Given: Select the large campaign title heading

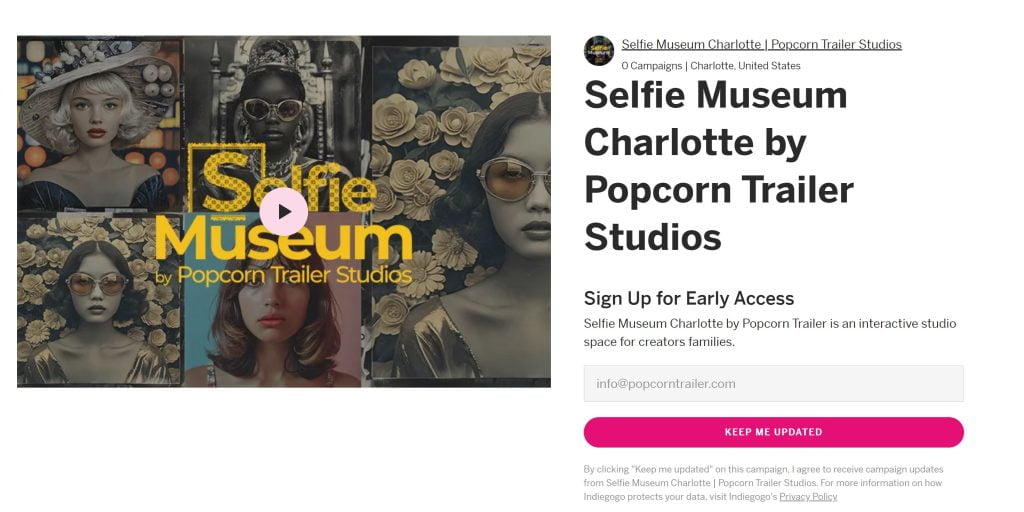Looking at the screenshot, I should click(x=718, y=166).
